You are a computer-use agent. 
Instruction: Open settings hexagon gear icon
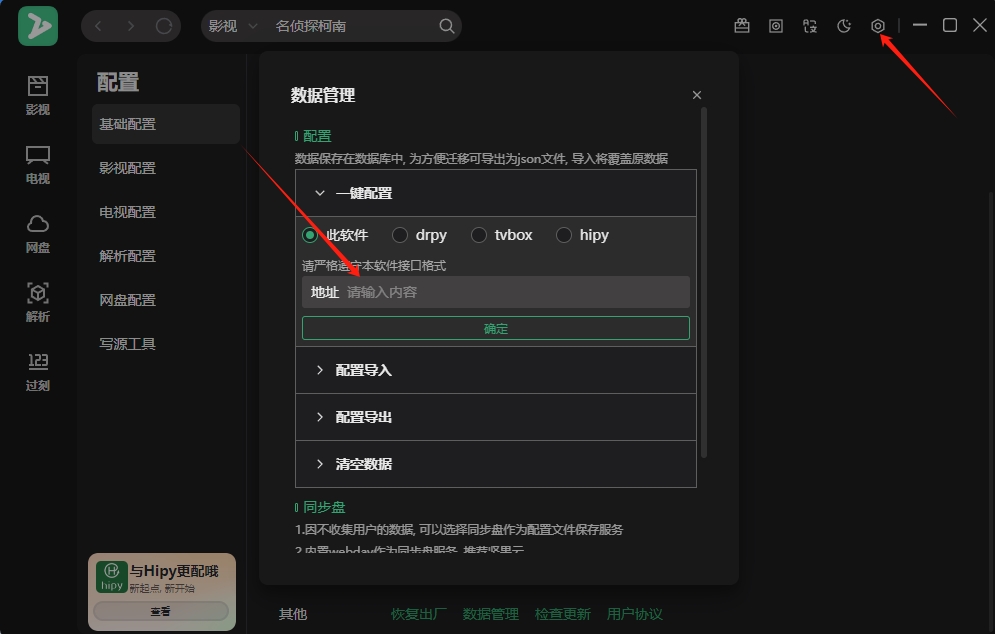(878, 26)
